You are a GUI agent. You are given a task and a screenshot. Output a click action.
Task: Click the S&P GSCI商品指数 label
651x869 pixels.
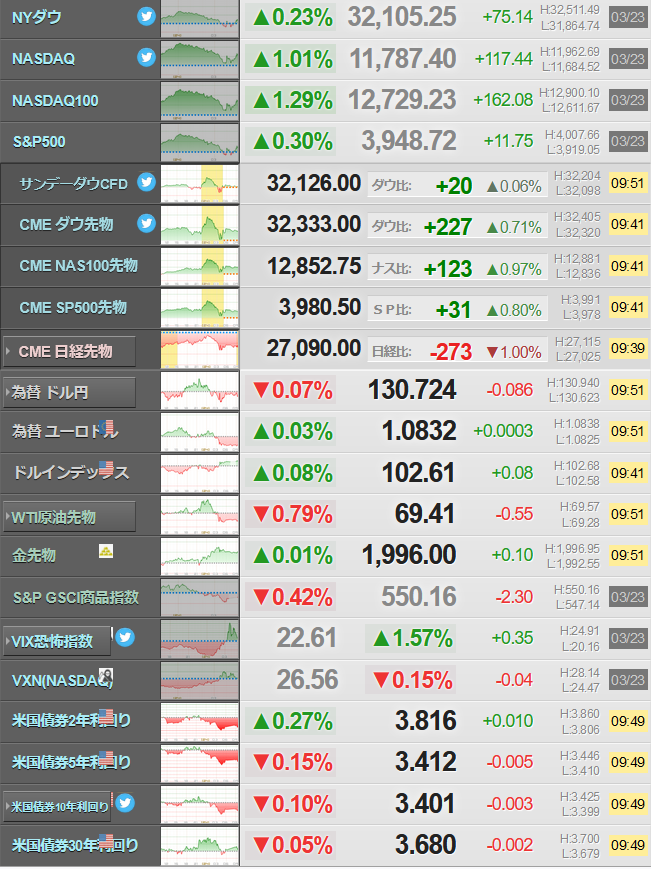coord(76,597)
